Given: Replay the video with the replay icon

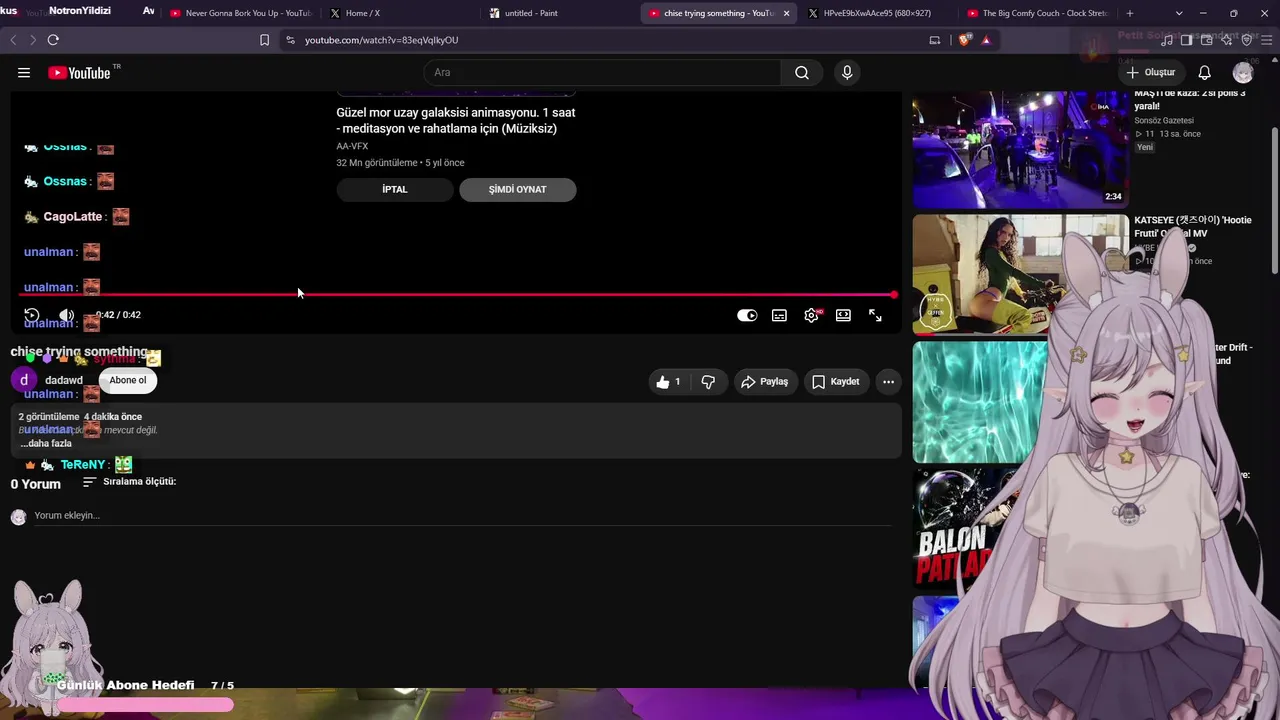Looking at the screenshot, I should [32, 315].
